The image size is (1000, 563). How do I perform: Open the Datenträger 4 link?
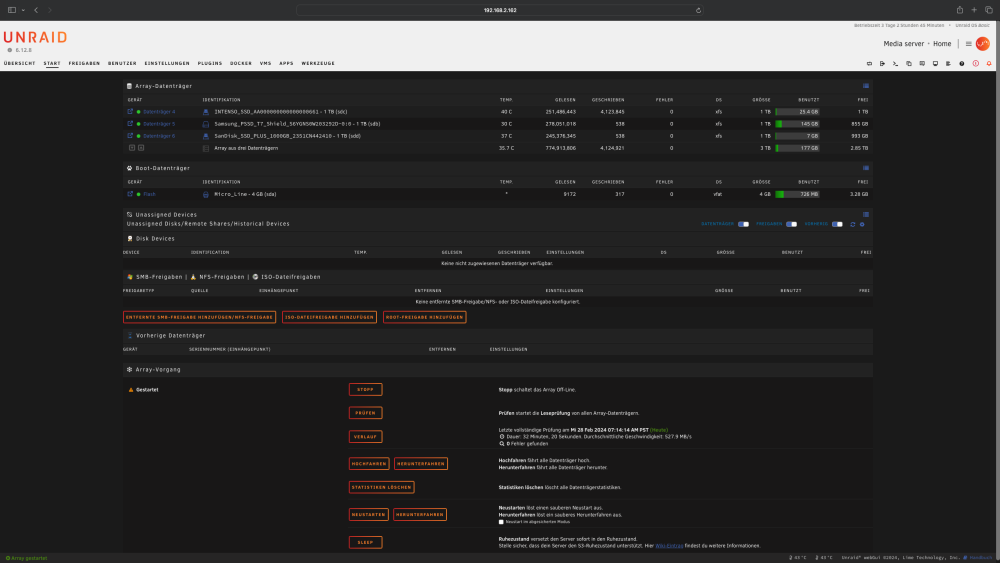point(159,112)
